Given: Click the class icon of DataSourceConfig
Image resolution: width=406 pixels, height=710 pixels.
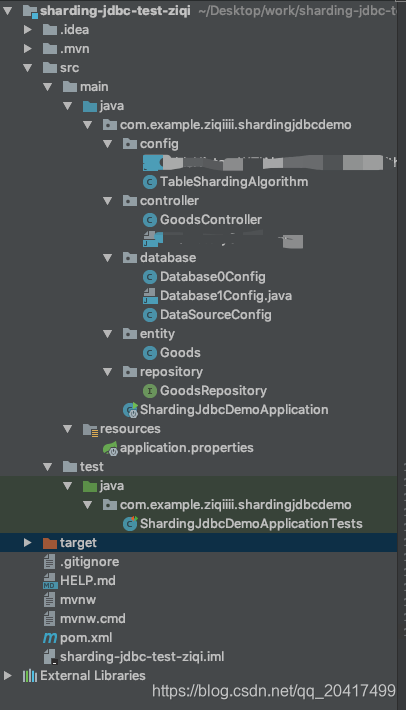Looking at the screenshot, I should pyautogui.click(x=150, y=315).
